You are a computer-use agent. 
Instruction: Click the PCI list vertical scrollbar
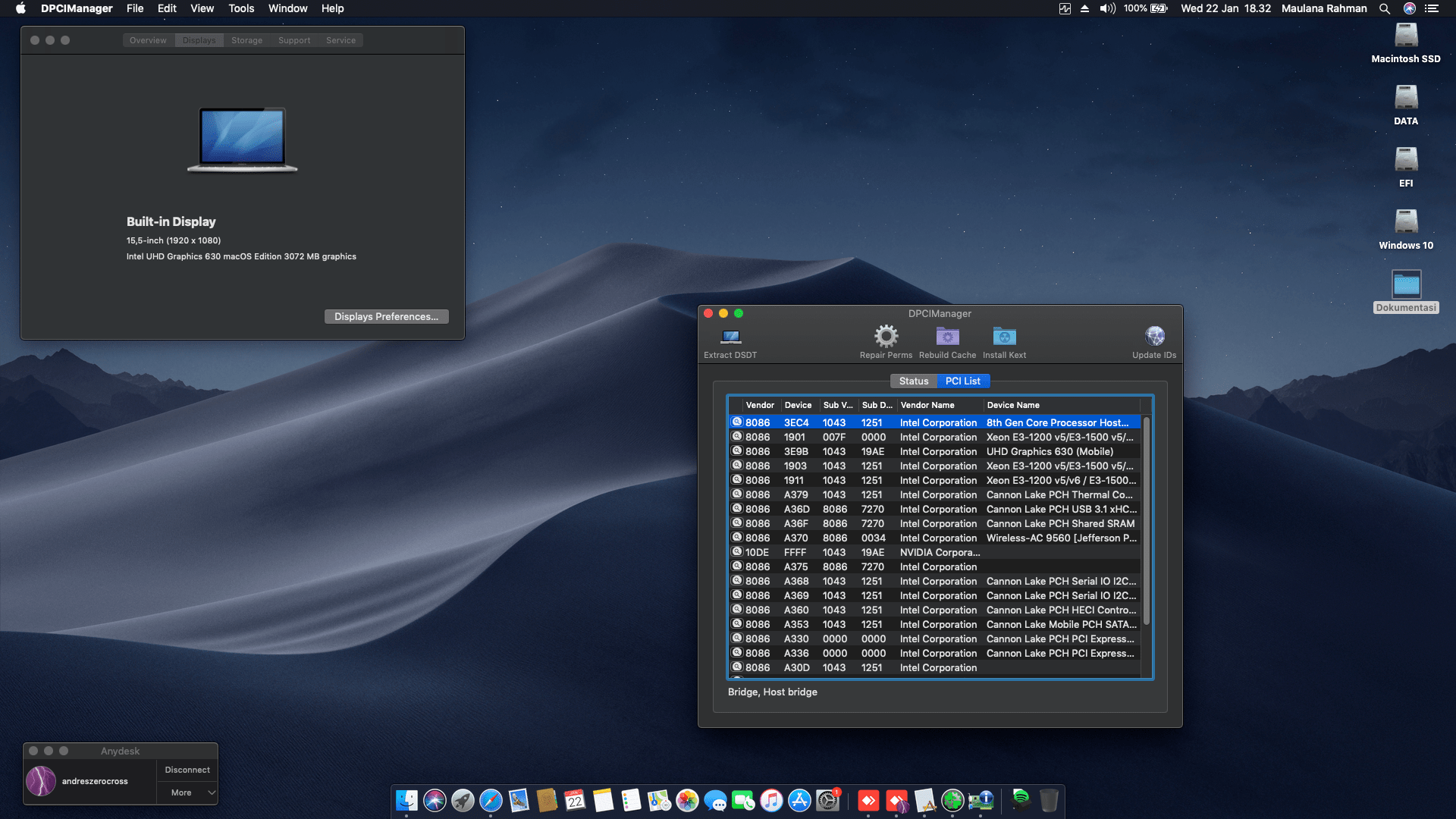coord(1146,523)
